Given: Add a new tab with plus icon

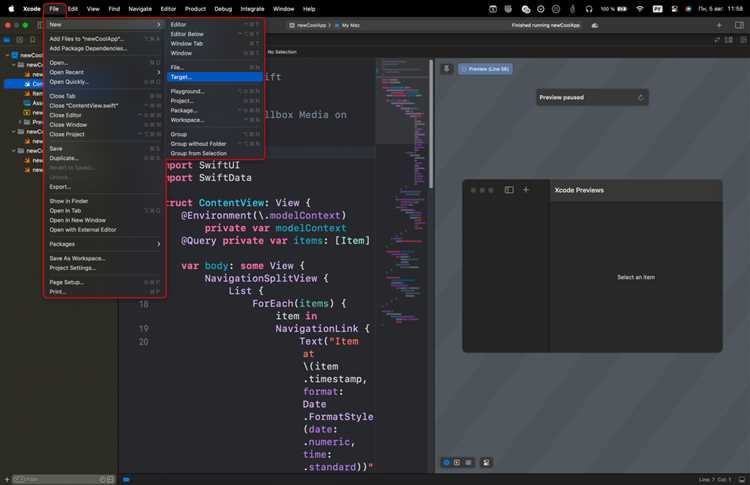Looking at the screenshot, I should [719, 25].
